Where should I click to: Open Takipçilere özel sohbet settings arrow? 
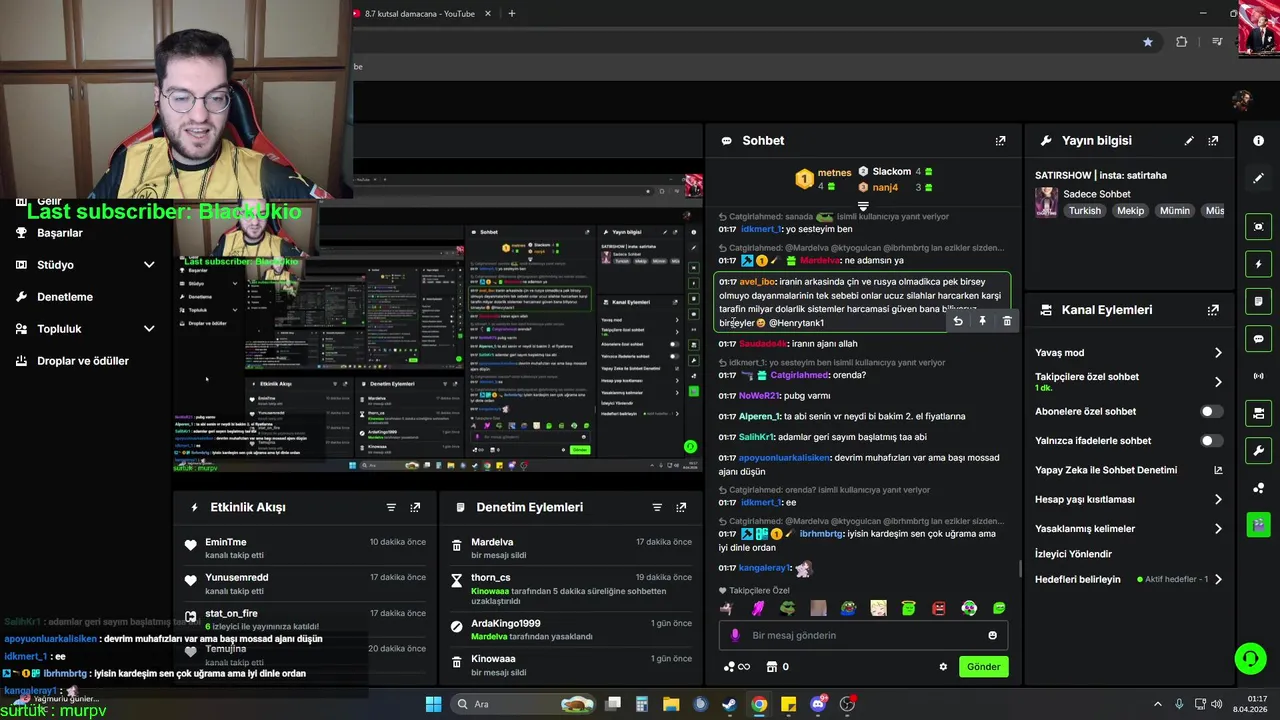[1218, 382]
